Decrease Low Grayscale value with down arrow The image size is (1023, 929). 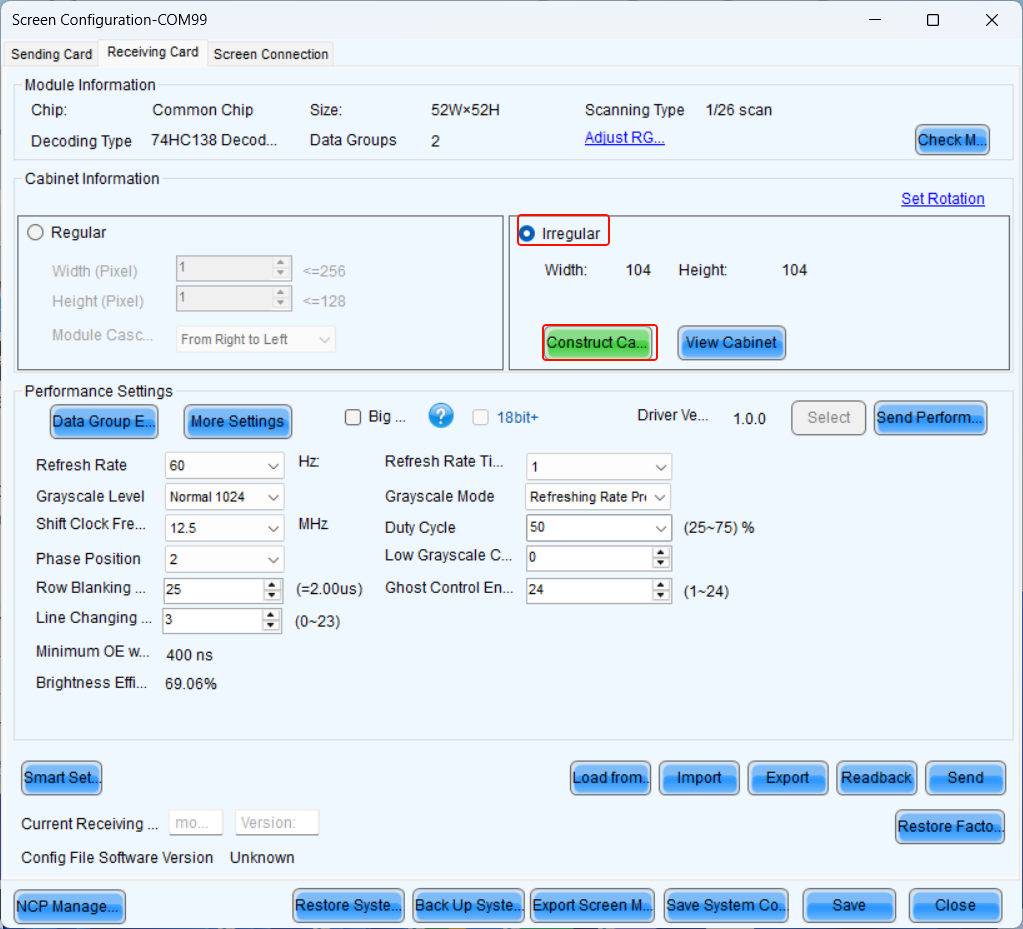tap(660, 563)
